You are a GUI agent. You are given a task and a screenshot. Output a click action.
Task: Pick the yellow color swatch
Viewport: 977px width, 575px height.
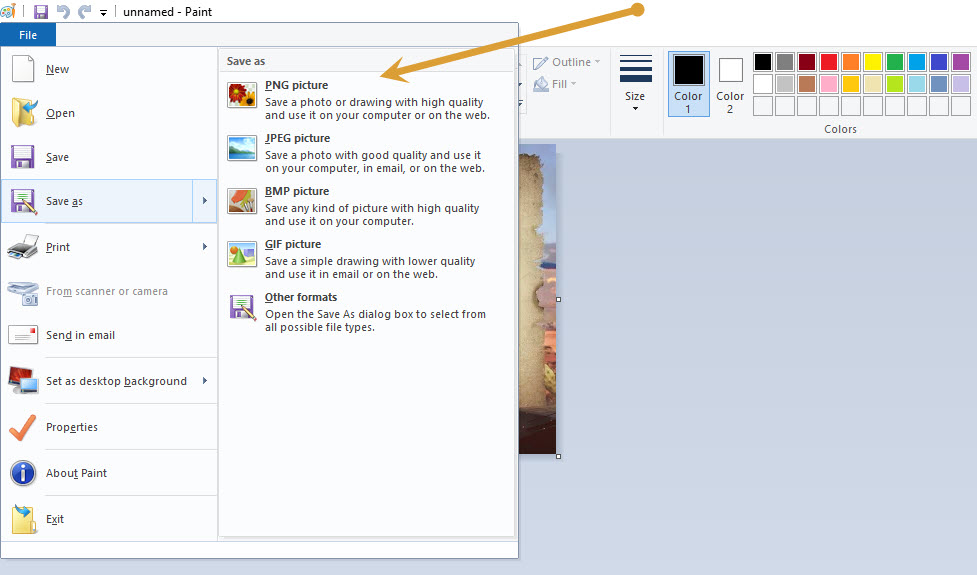tap(873, 62)
